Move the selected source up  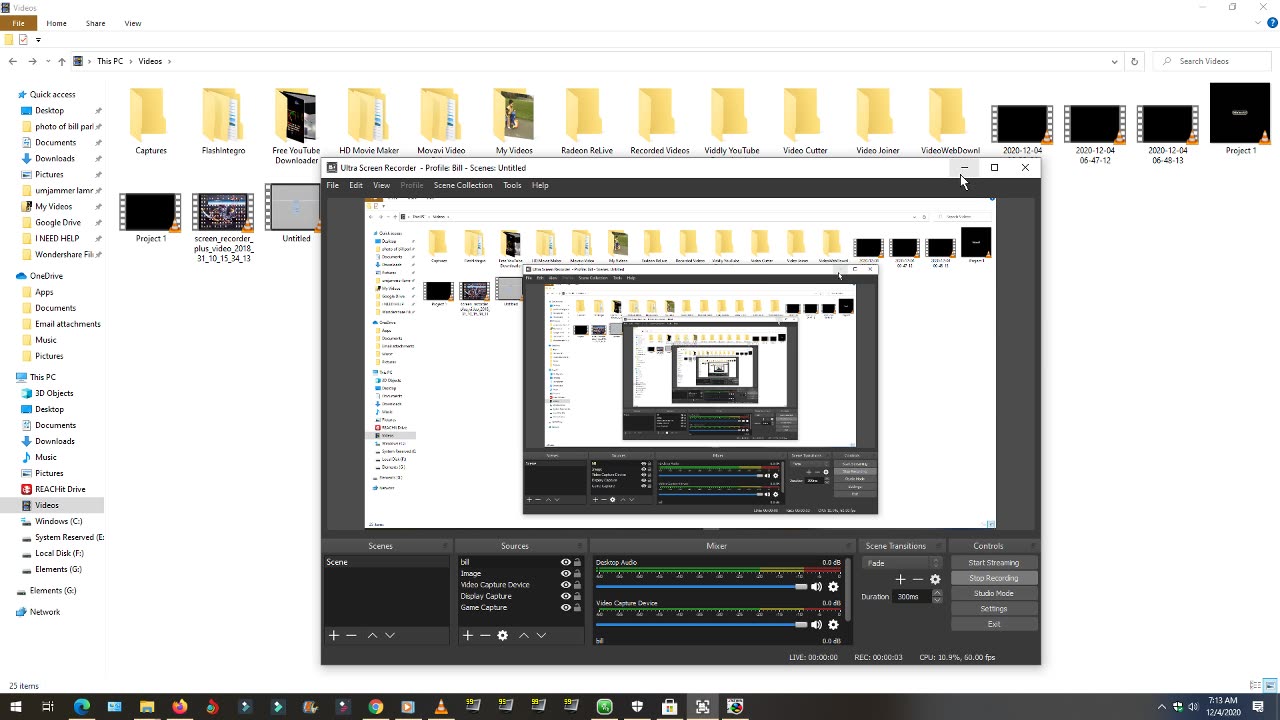[x=523, y=636]
